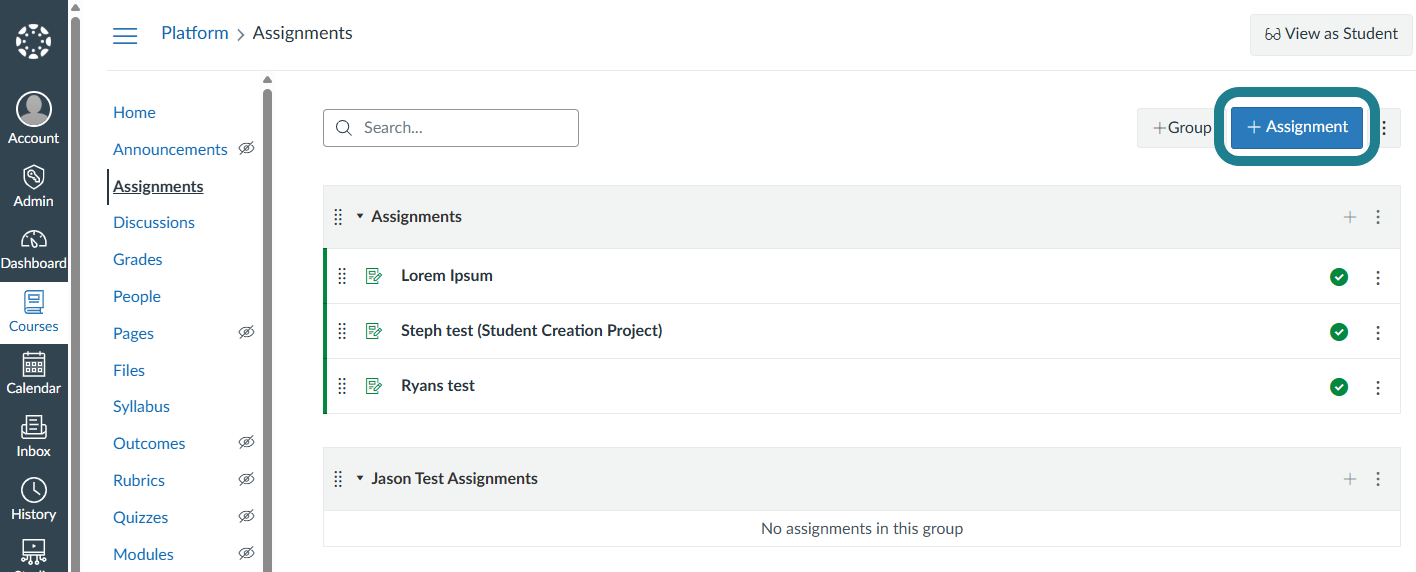Click the hidden eye icon beside Outcomes
This screenshot has height=572, width=1416.
click(246, 442)
